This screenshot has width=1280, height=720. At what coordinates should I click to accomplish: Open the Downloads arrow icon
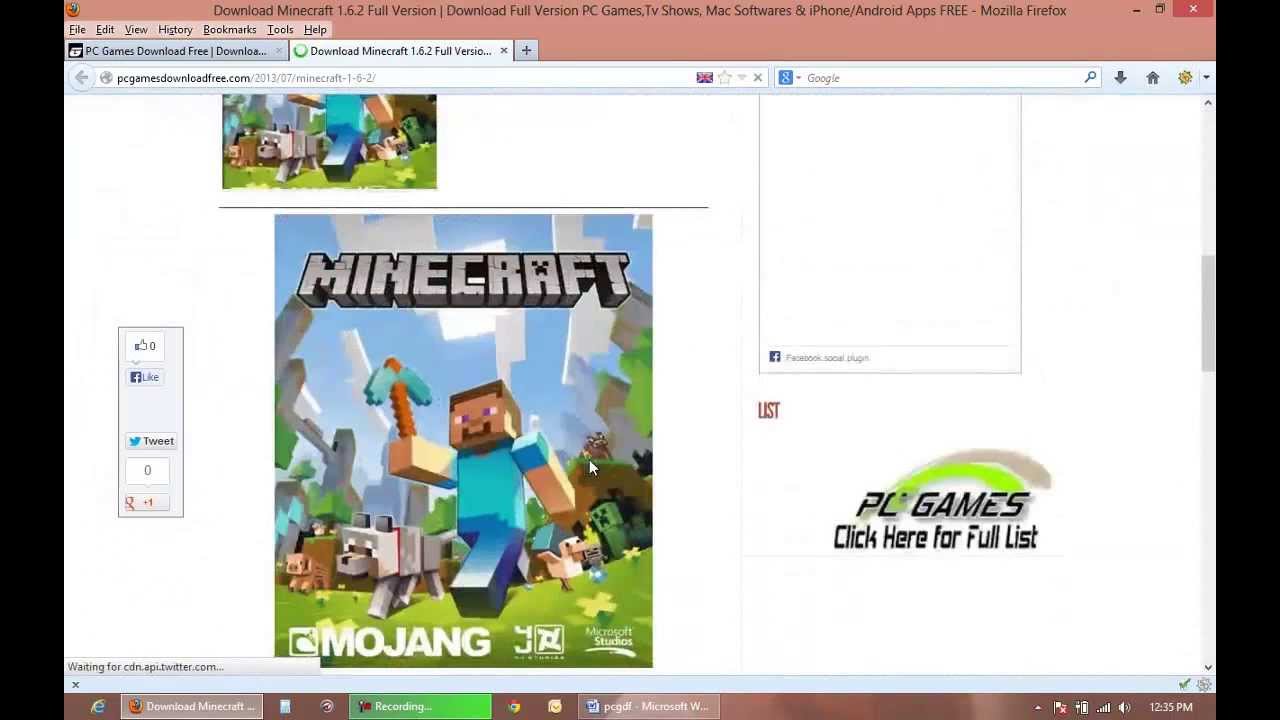point(1120,78)
